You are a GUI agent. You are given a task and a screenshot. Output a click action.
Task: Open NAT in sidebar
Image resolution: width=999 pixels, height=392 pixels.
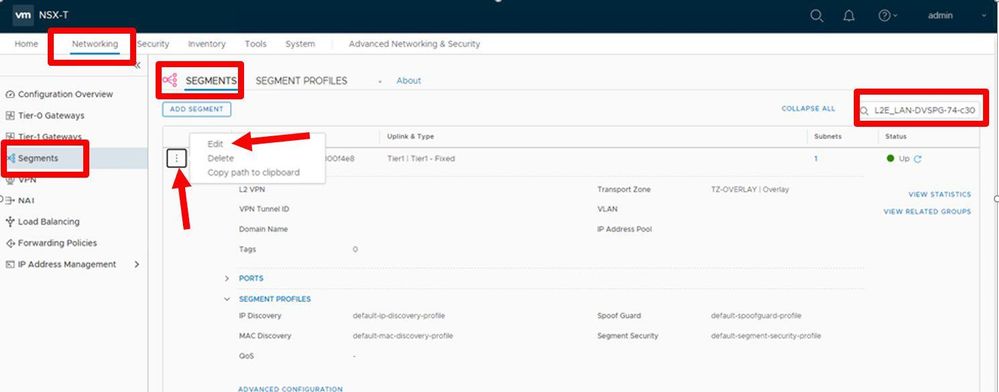(x=26, y=200)
